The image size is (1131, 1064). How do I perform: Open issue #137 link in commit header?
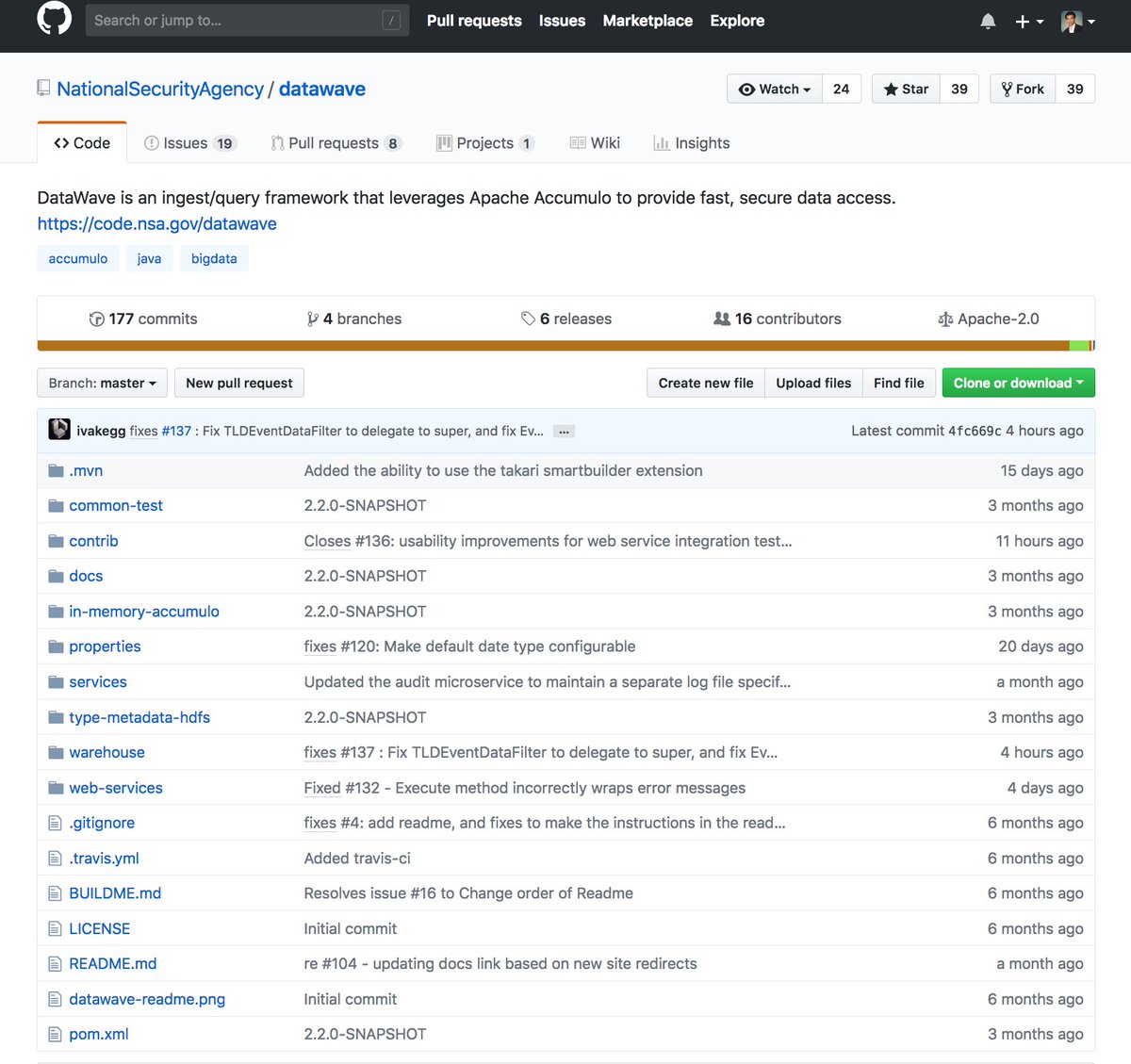click(x=176, y=431)
